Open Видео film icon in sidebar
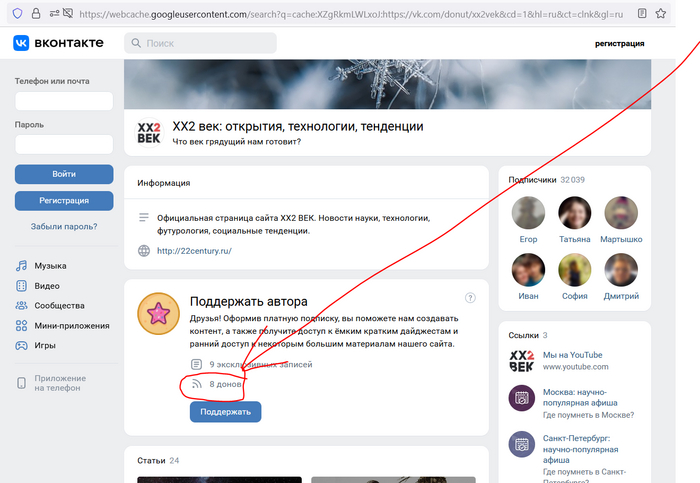The image size is (700, 483). 21,286
